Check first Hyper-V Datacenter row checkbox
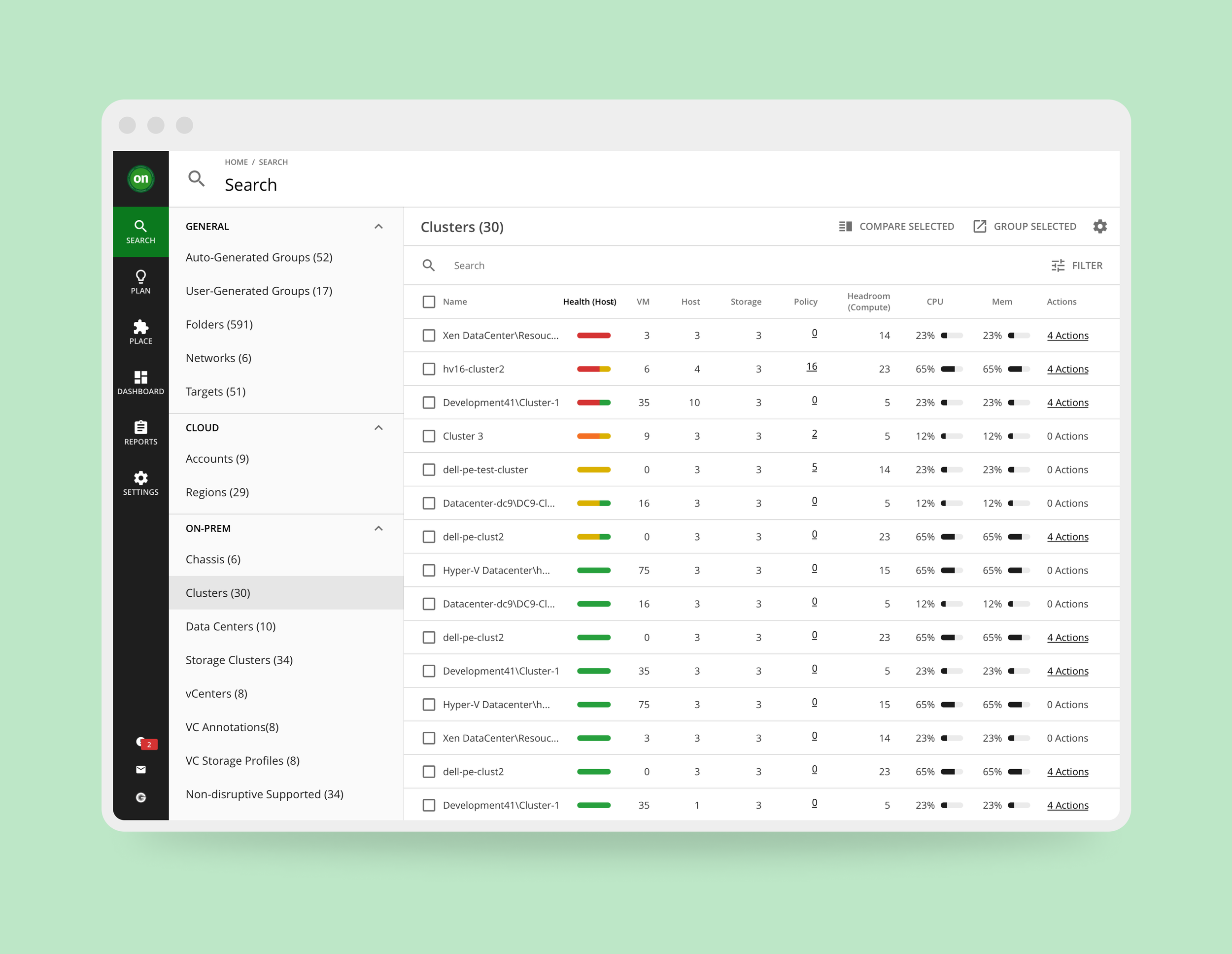The image size is (1232, 954). point(429,570)
